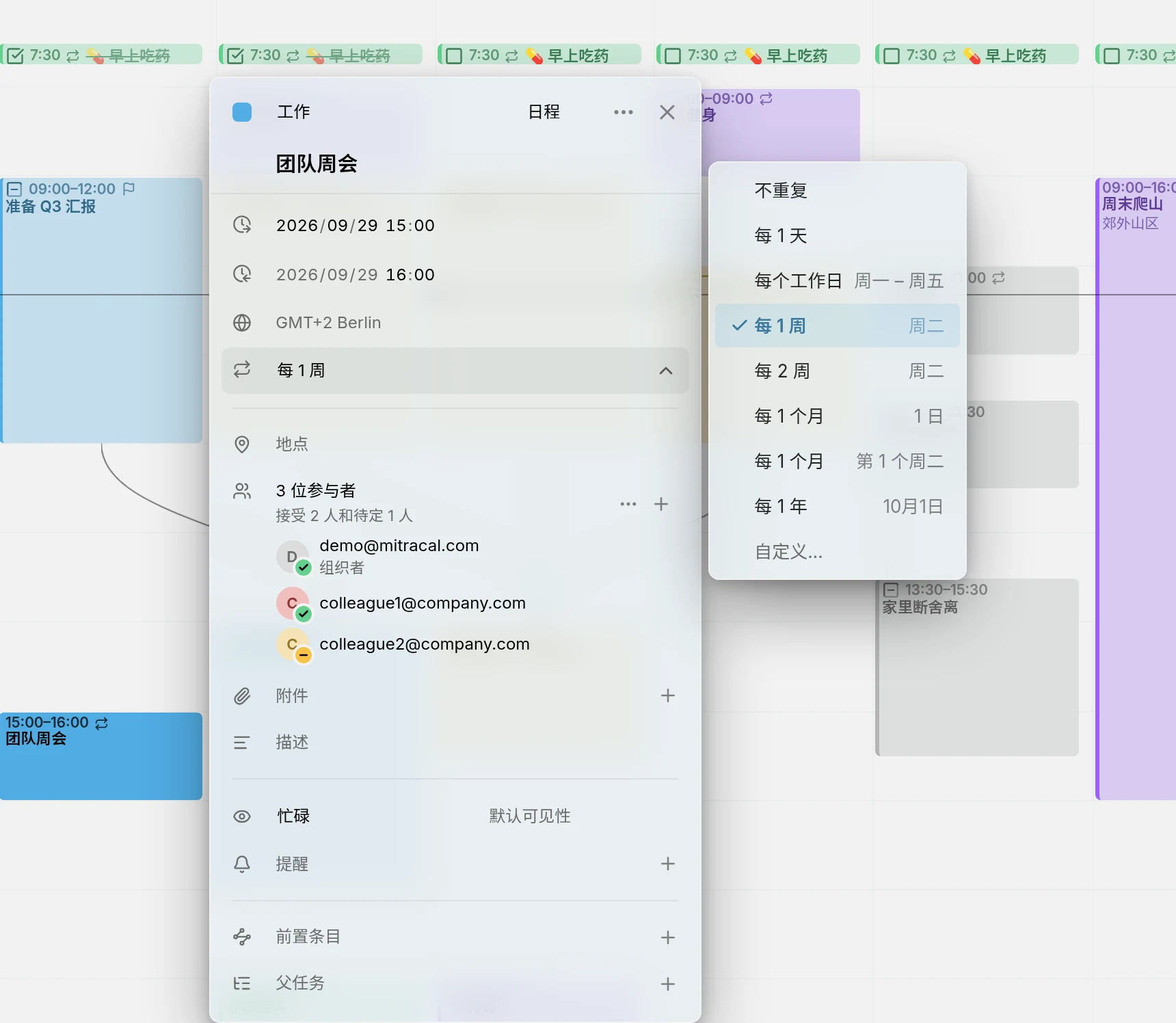Close the 团队周会 event panel

pos(667,112)
